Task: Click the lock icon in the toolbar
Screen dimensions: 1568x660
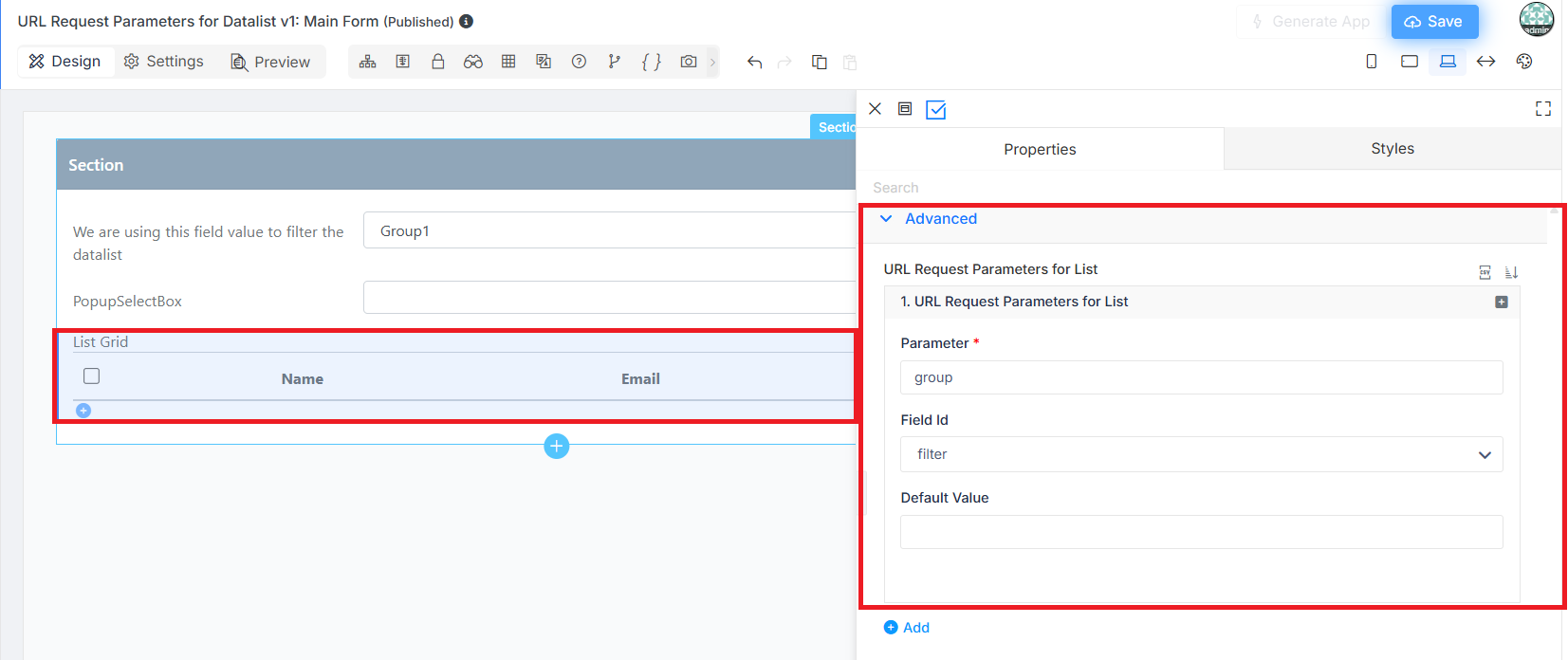Action: point(438,62)
